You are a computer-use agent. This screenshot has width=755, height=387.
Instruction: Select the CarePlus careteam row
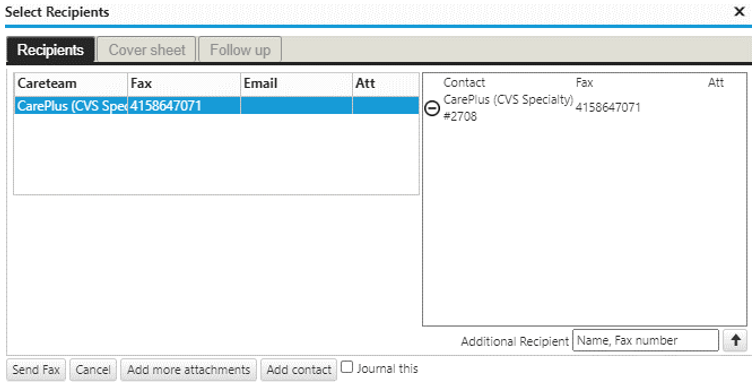click(216, 105)
